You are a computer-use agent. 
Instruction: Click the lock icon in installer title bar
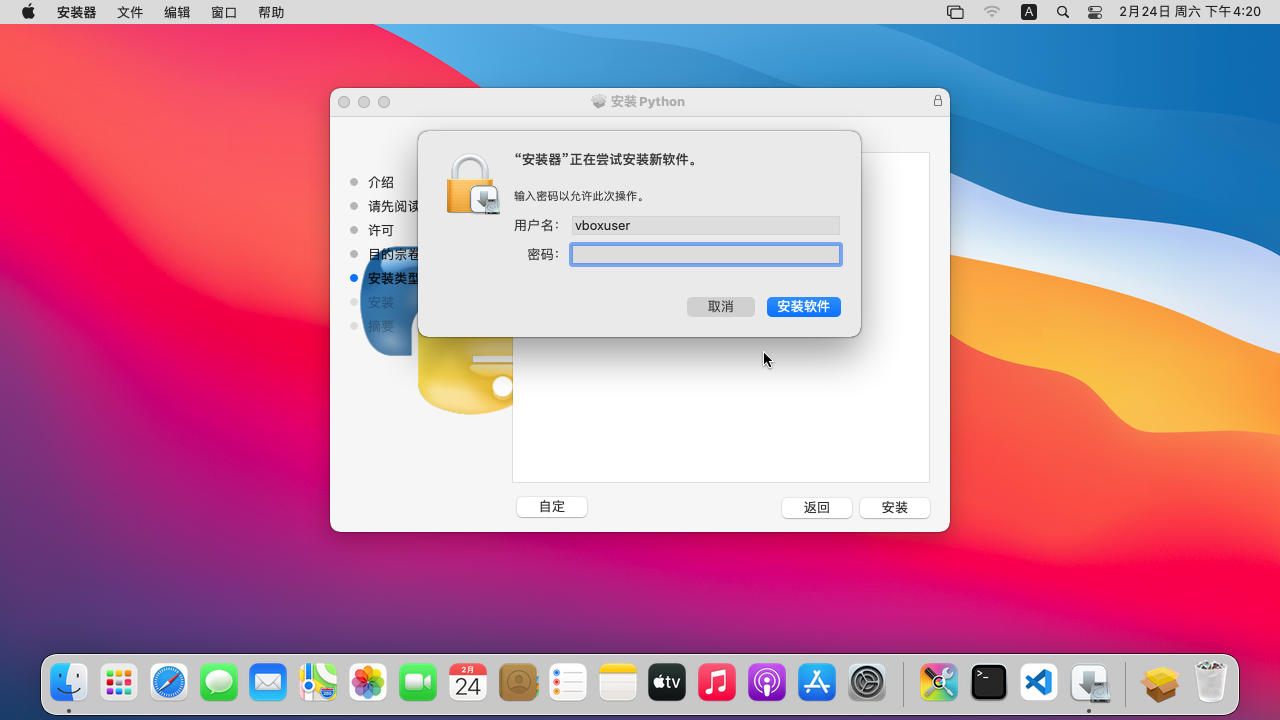(x=938, y=101)
